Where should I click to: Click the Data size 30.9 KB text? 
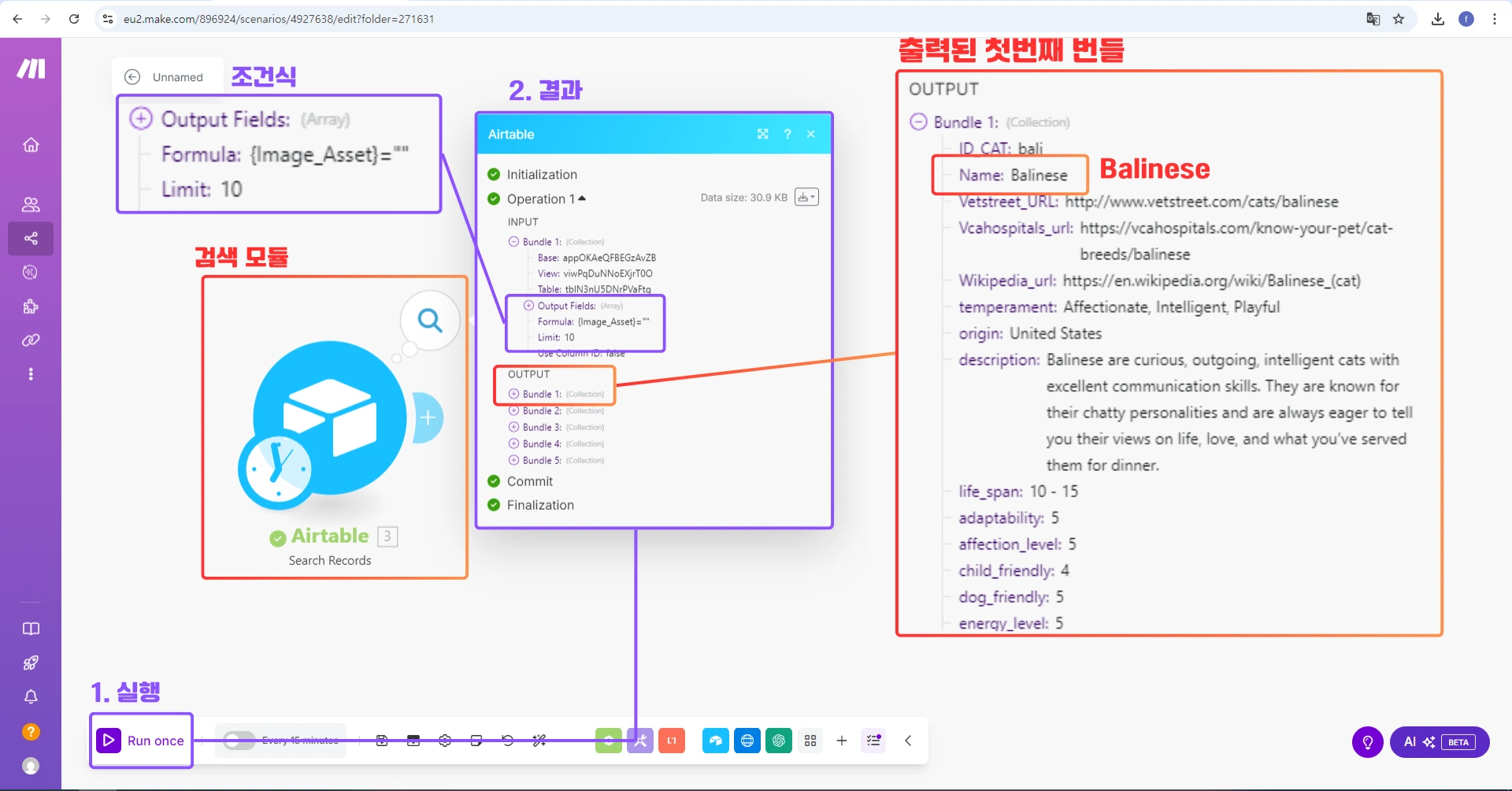point(744,198)
